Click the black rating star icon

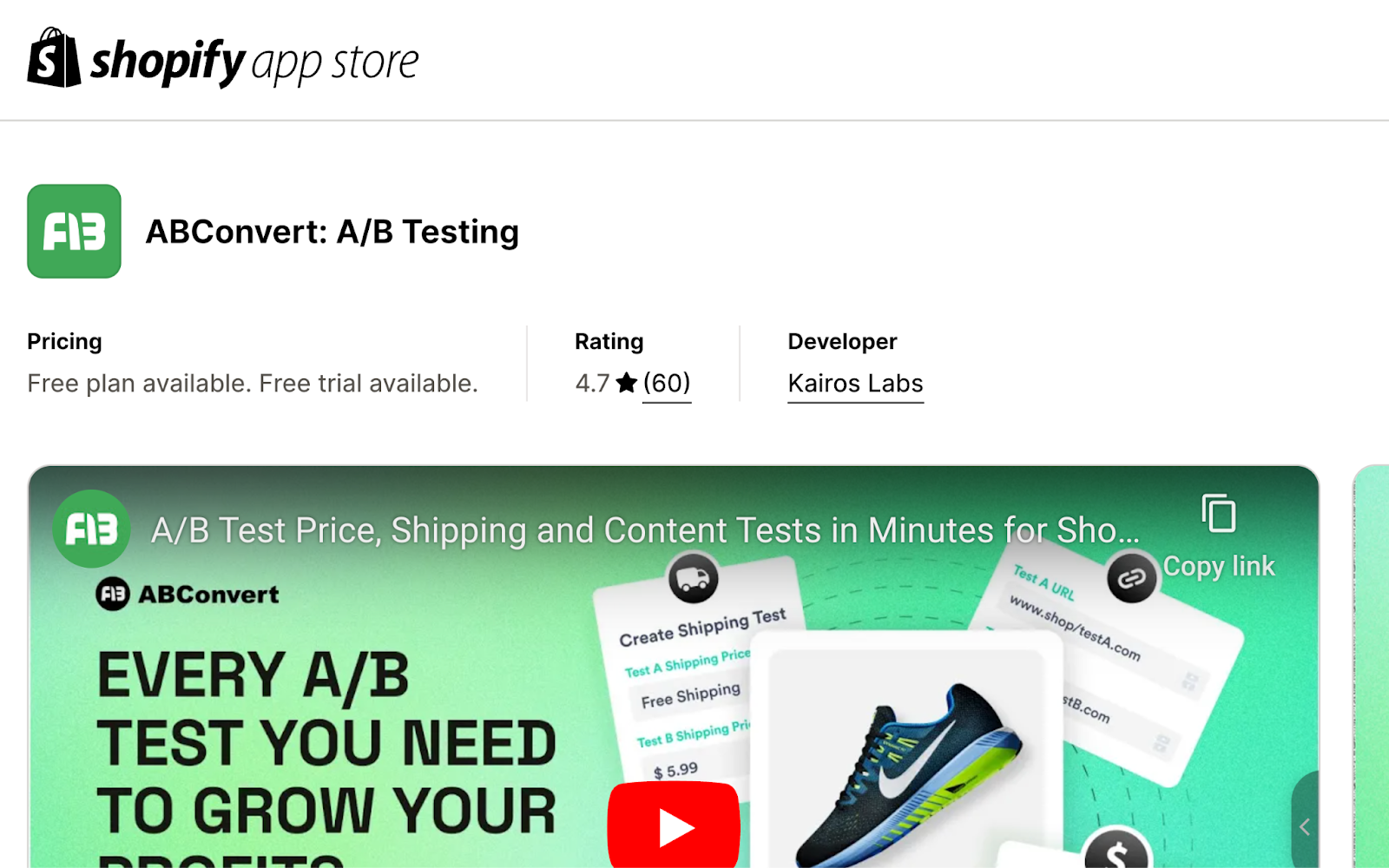627,383
